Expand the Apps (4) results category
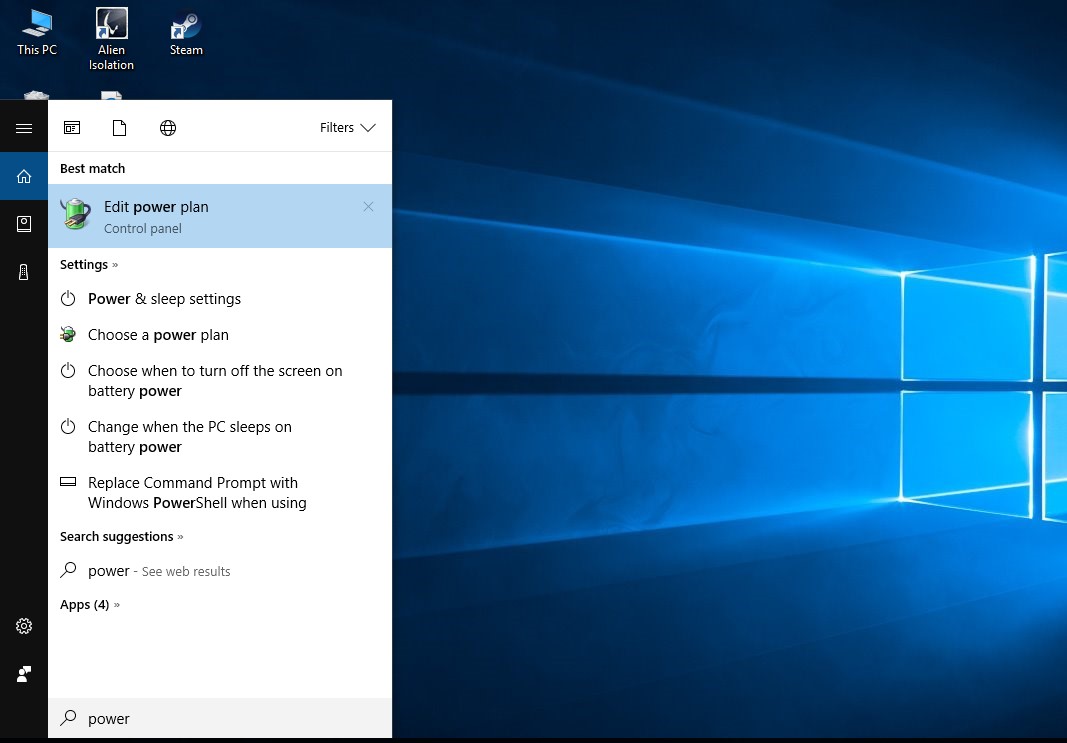This screenshot has width=1067, height=743. pos(90,605)
